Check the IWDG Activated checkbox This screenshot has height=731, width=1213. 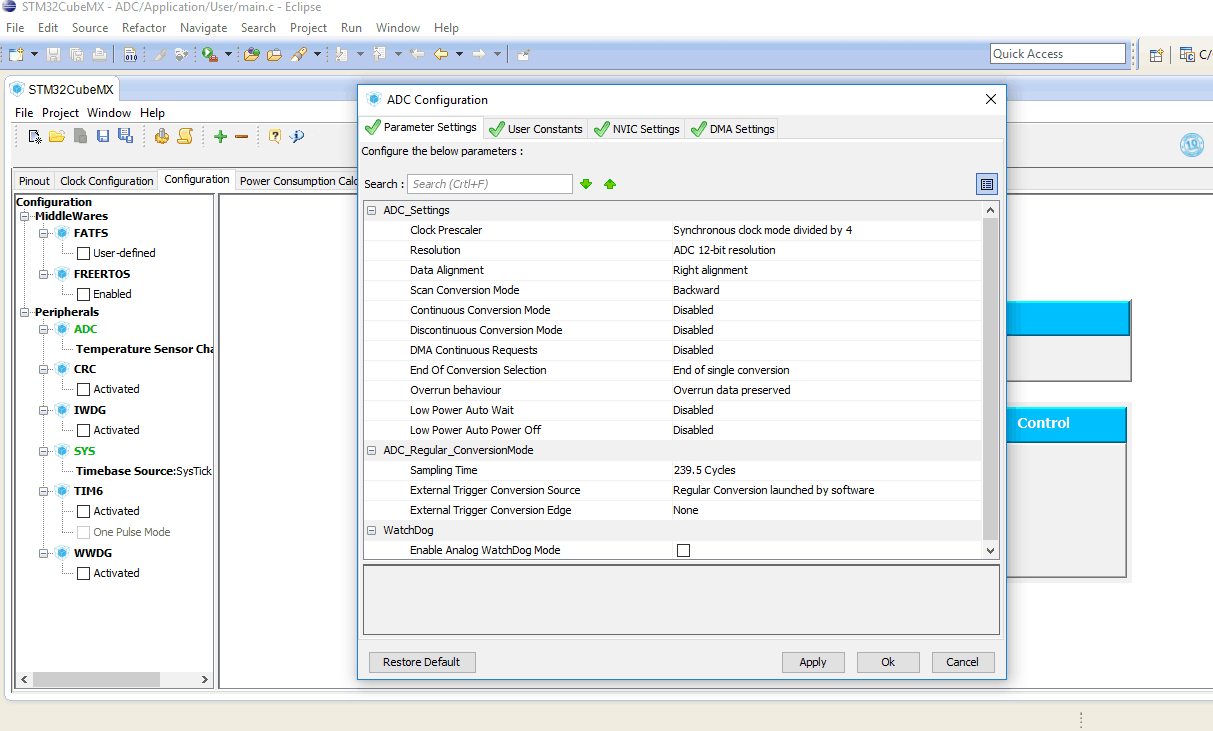click(x=84, y=430)
